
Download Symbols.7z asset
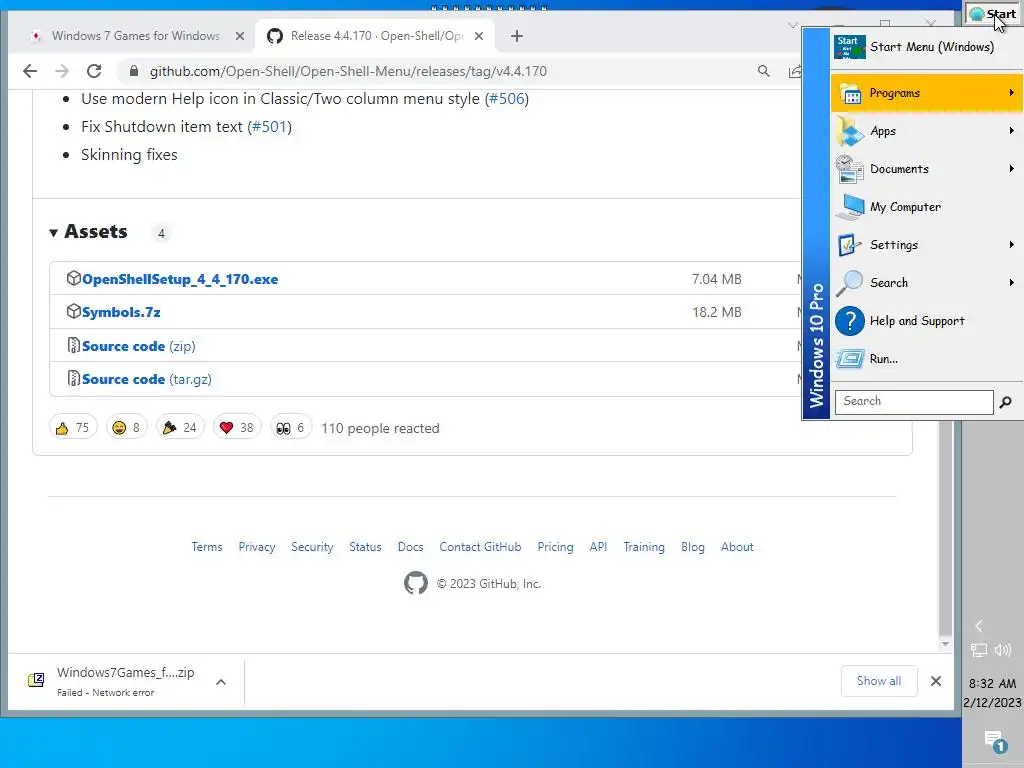pos(121,312)
